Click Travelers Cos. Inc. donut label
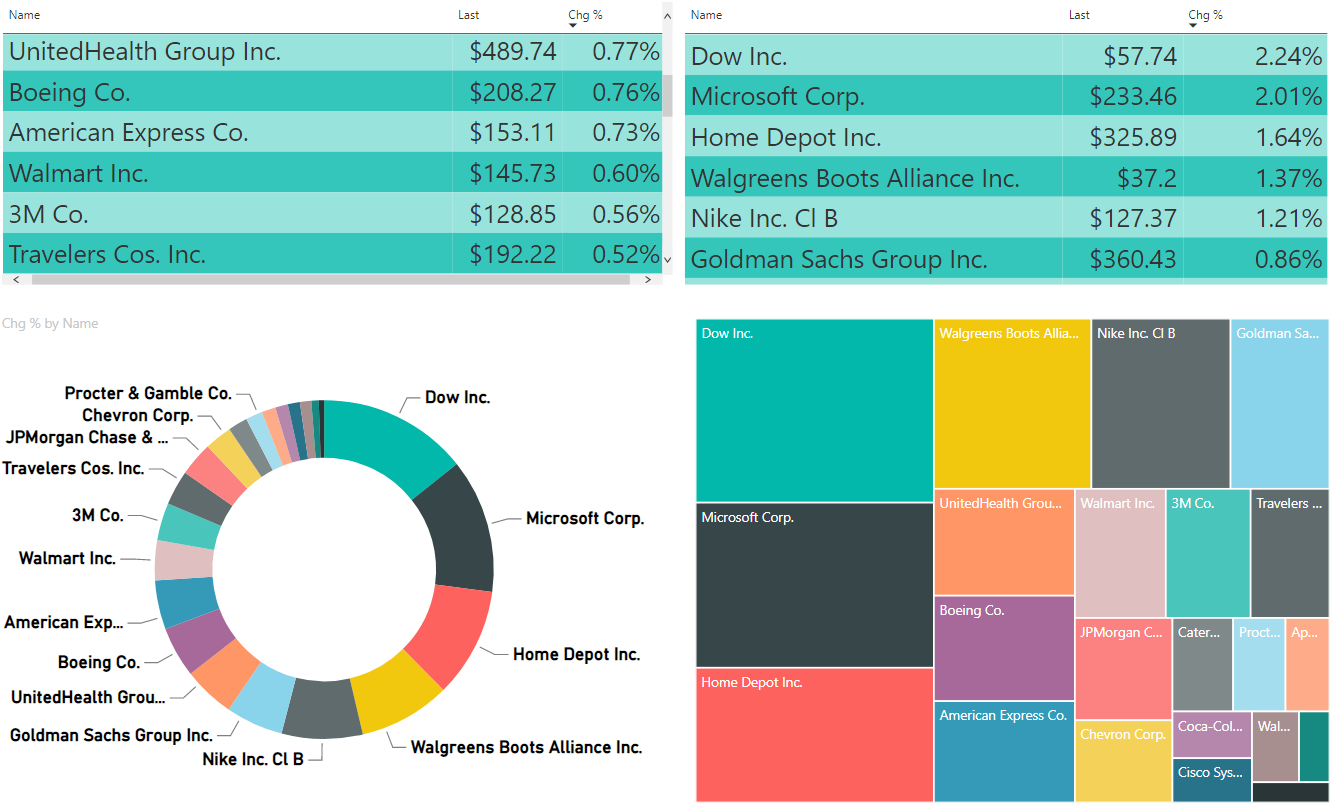Image resolution: width=1335 pixels, height=804 pixels. [x=73, y=468]
